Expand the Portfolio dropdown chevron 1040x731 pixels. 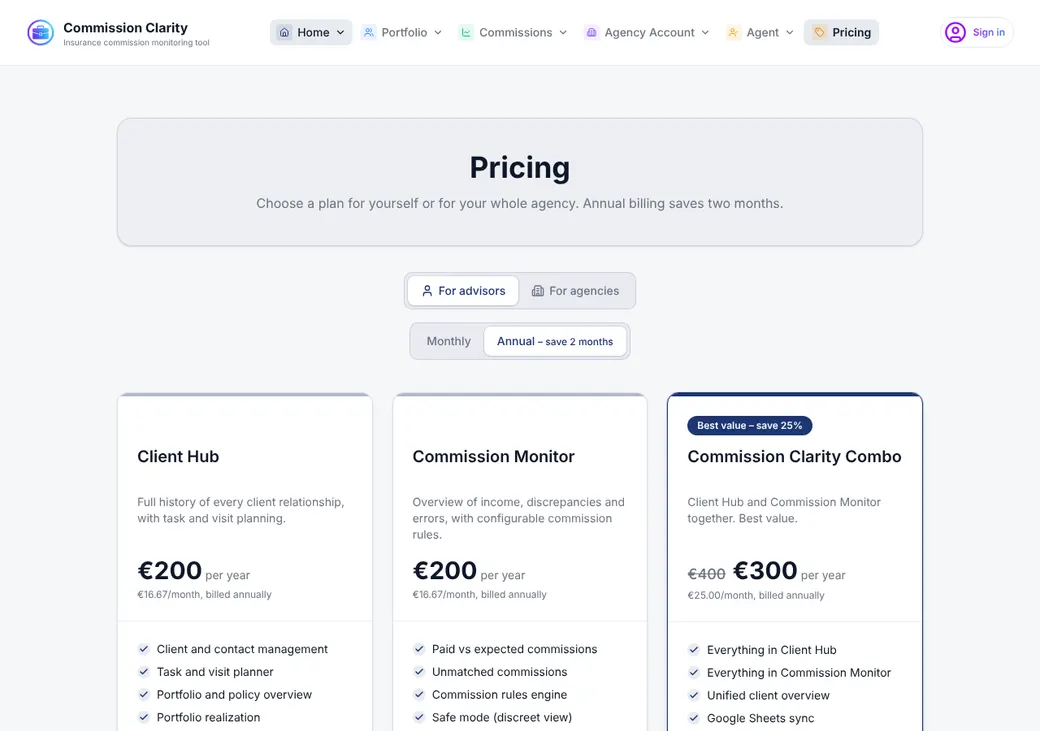tap(438, 33)
